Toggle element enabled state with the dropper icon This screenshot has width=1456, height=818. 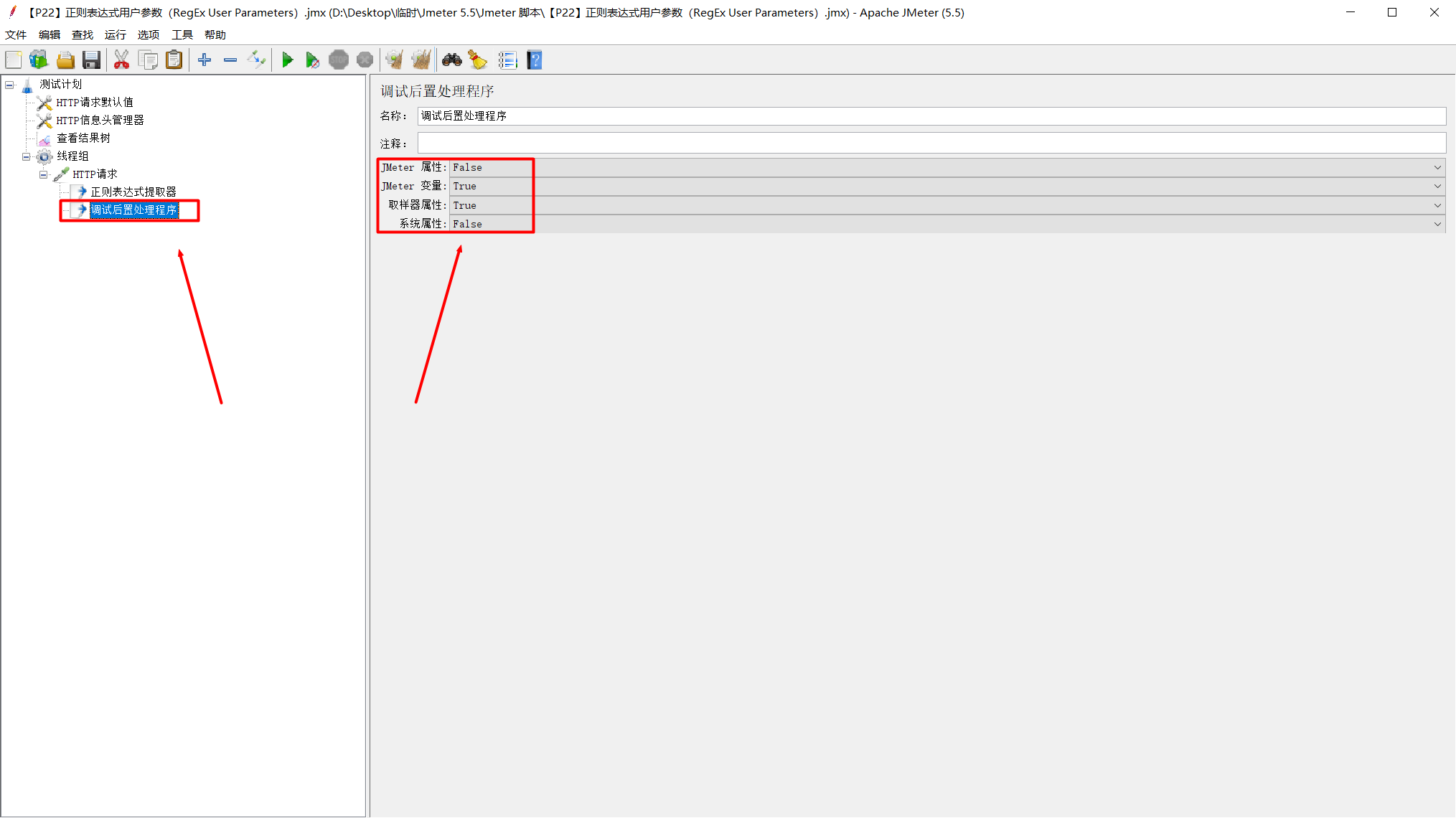point(256,60)
